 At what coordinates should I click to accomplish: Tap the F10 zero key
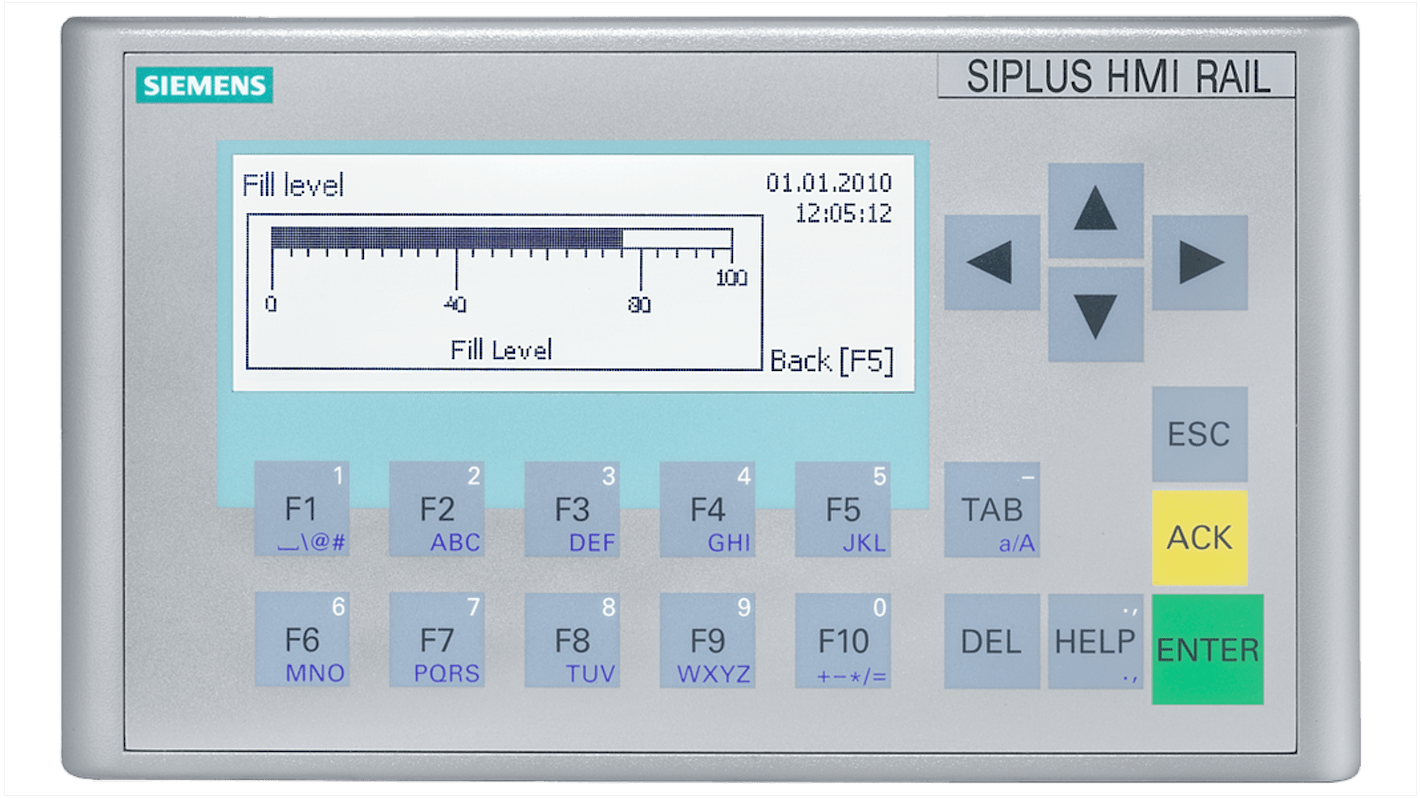click(842, 640)
